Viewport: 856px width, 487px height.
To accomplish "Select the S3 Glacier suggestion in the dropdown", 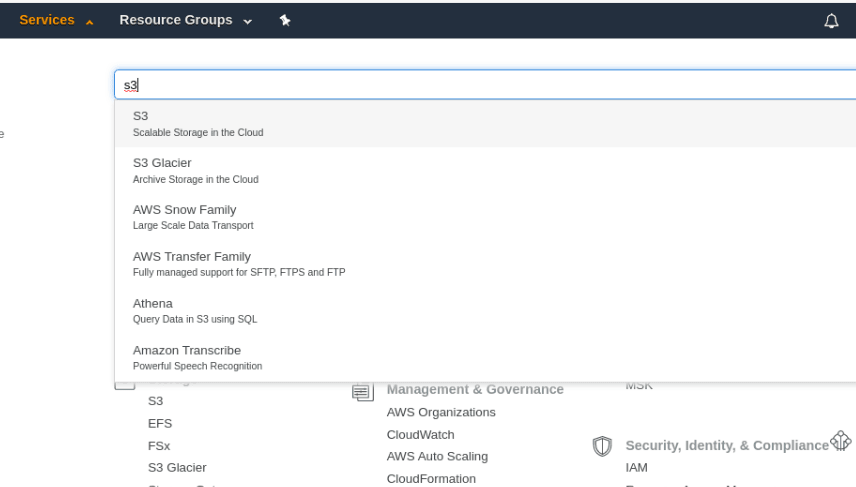I will pyautogui.click(x=485, y=171).
